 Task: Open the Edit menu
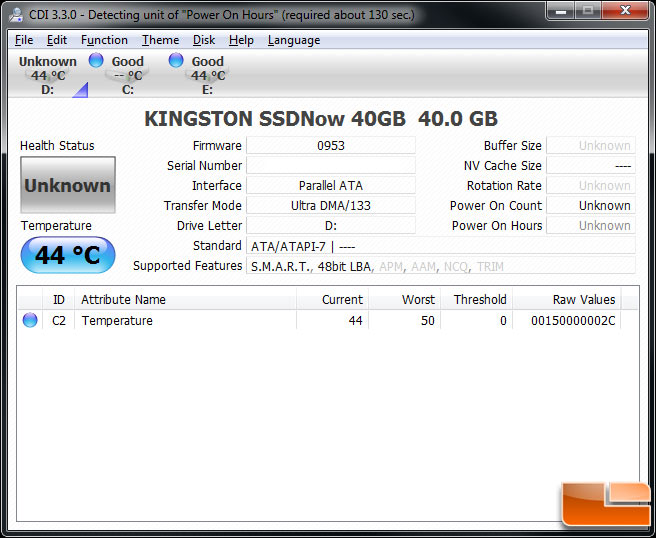57,40
